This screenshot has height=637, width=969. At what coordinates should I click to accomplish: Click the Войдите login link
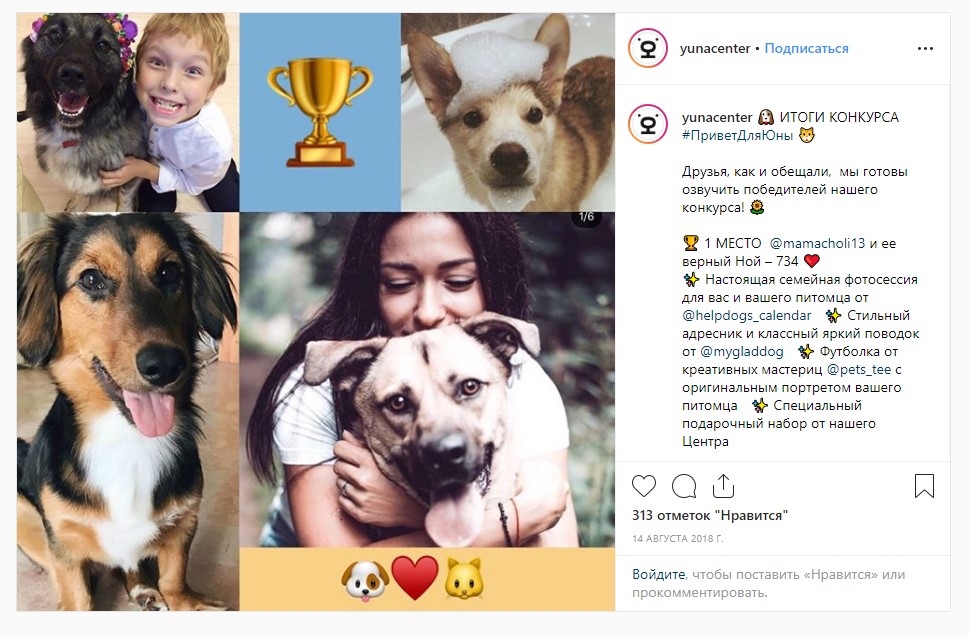coord(658,575)
